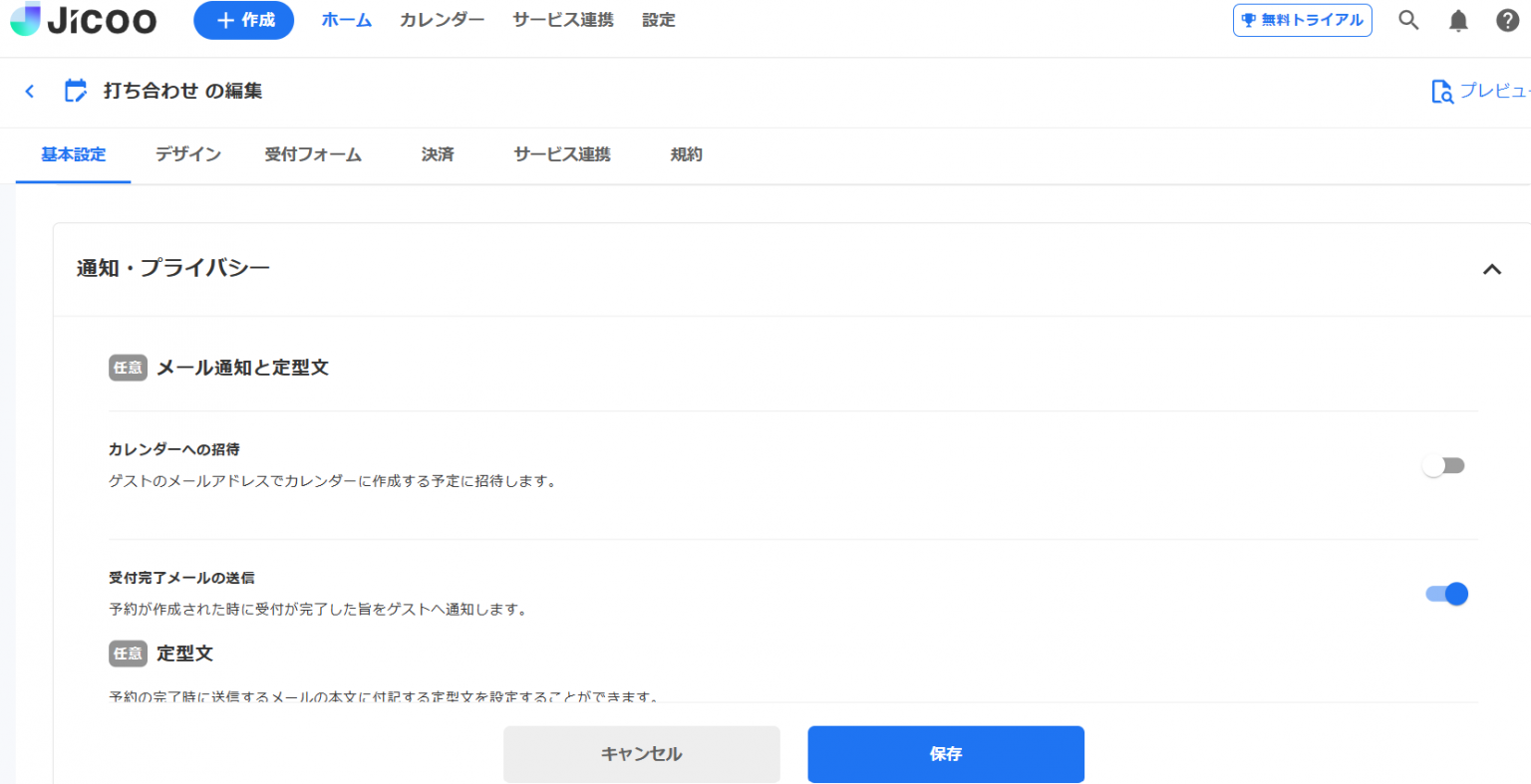Select the 決済 tab

[x=437, y=154]
